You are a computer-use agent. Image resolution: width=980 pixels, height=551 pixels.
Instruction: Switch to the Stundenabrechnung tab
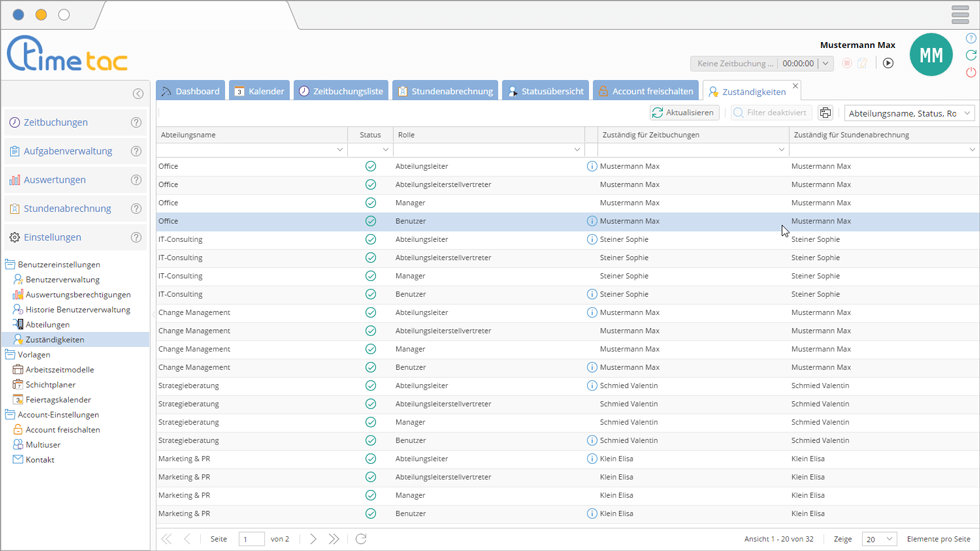coord(446,91)
